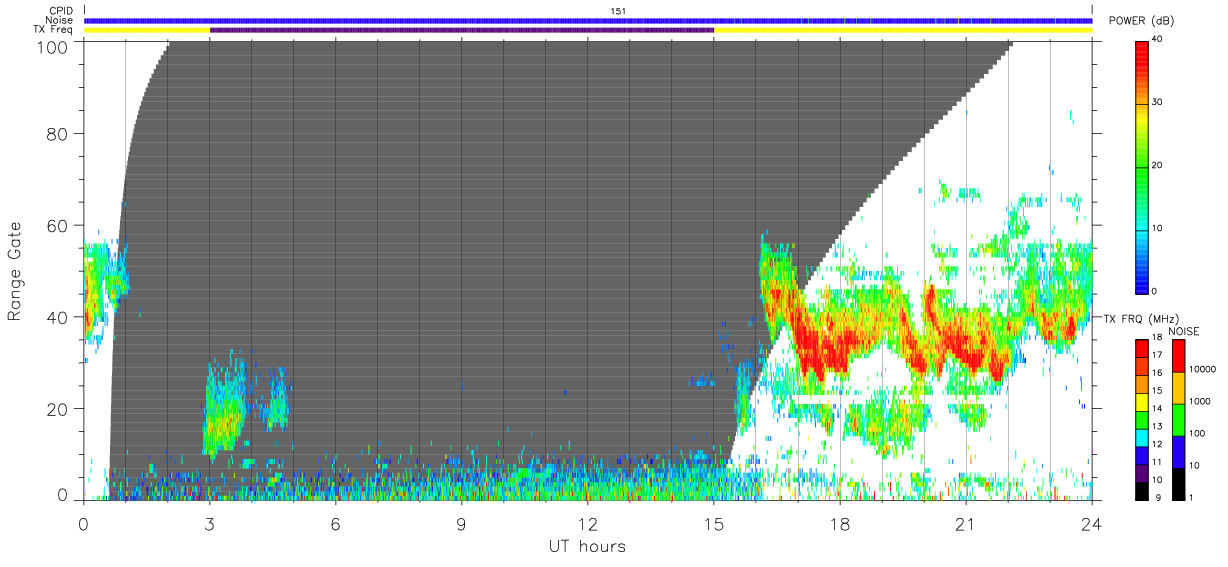Click the 0 tick on the POWER colorbar
This screenshot has height=567, width=1228.
point(1155,291)
